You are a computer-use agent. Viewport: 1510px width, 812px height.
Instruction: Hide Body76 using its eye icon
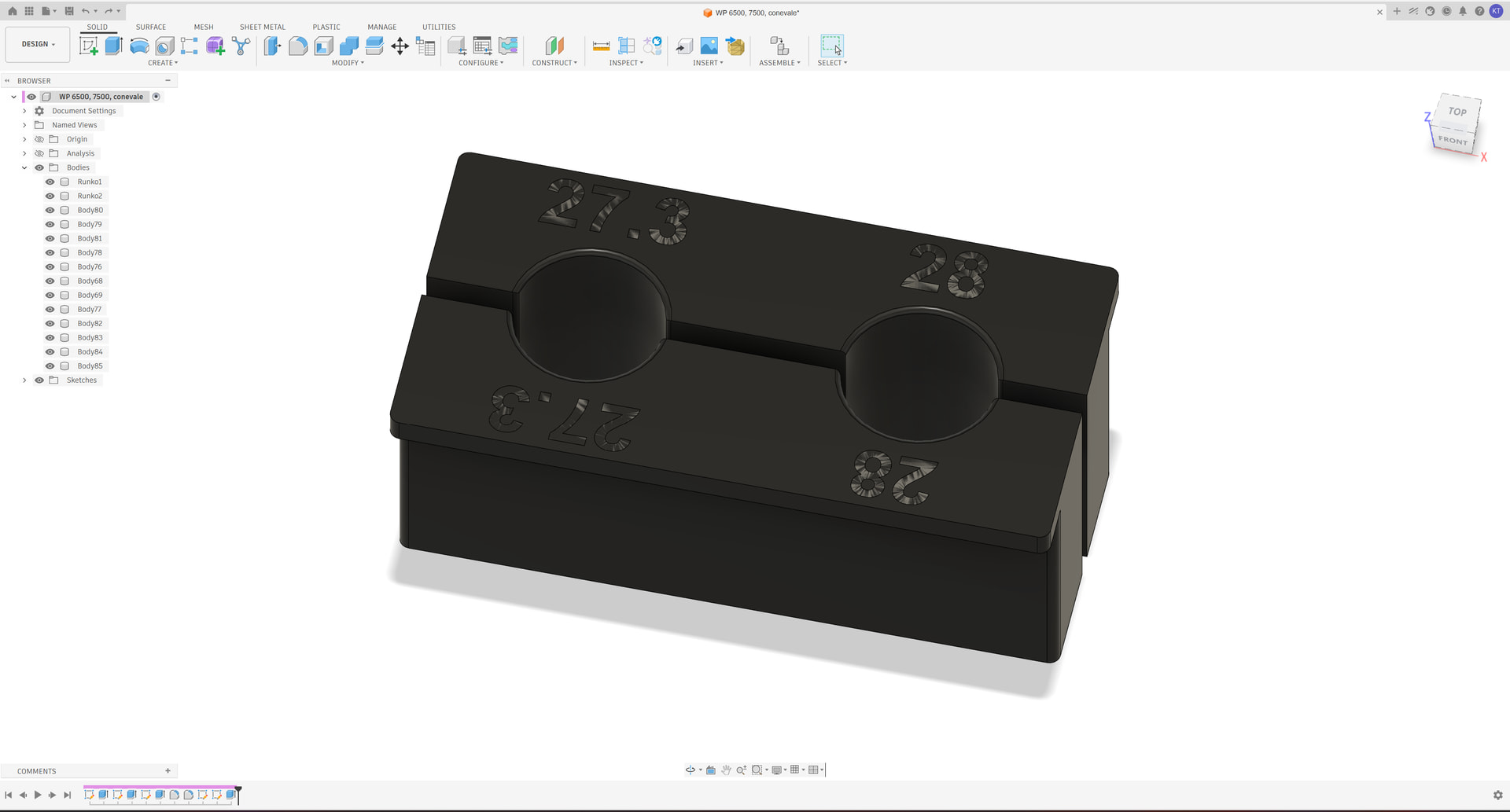pos(50,266)
